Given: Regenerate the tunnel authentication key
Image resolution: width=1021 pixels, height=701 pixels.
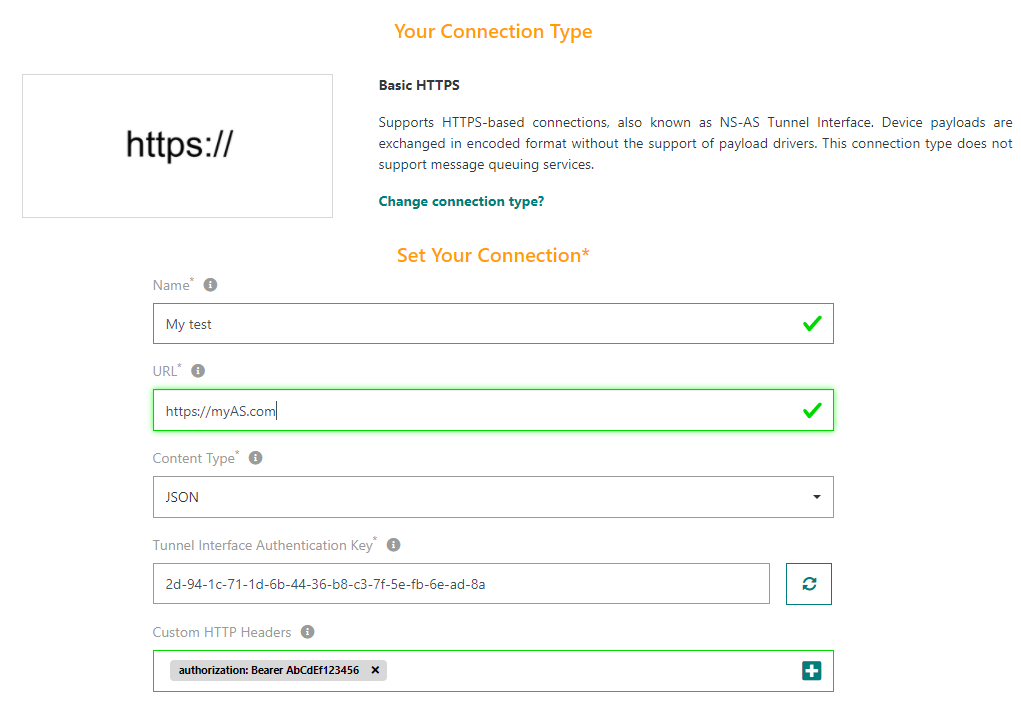Looking at the screenshot, I should [809, 584].
